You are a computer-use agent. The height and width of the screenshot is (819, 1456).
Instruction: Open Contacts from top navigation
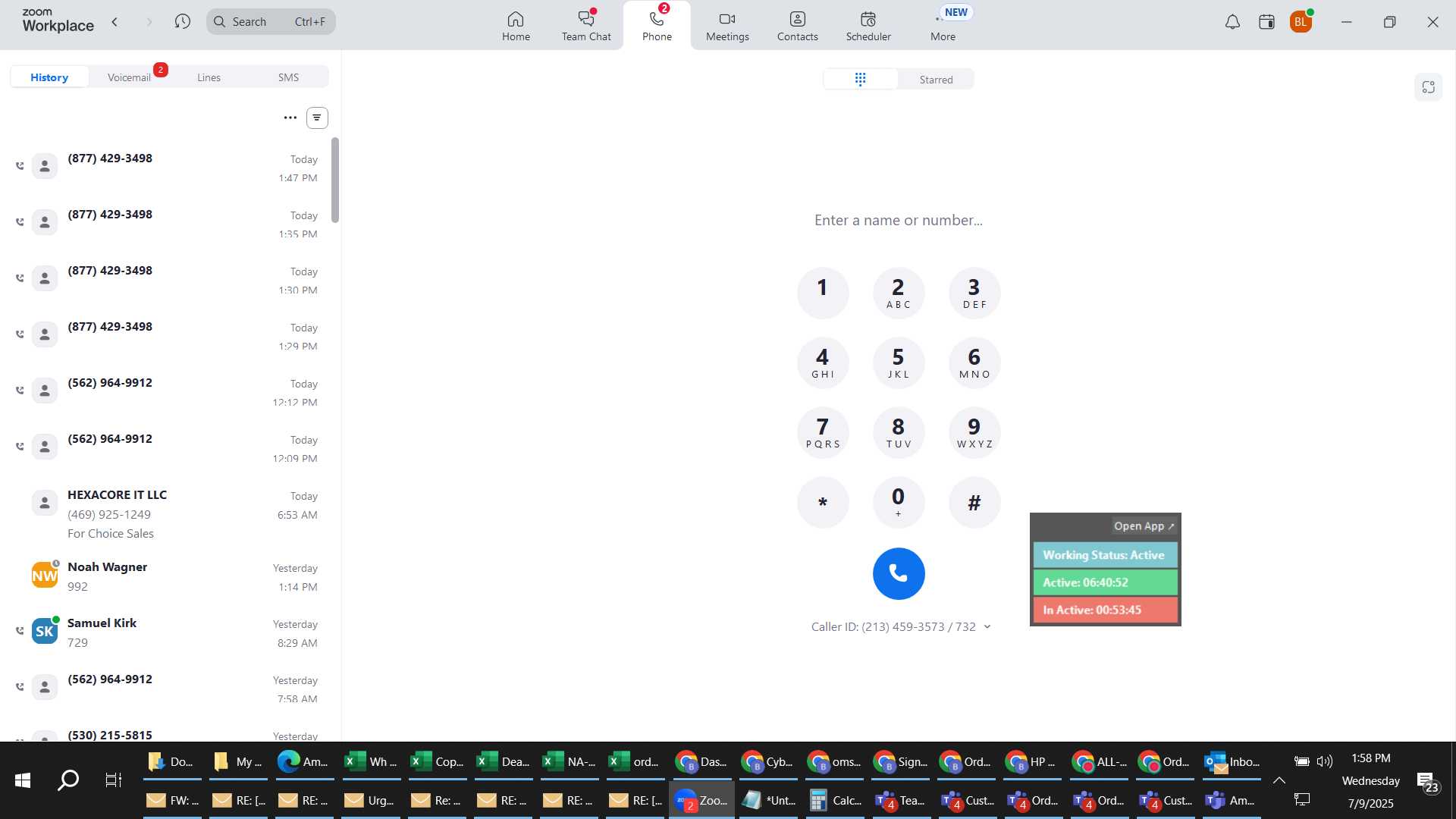coord(797,26)
